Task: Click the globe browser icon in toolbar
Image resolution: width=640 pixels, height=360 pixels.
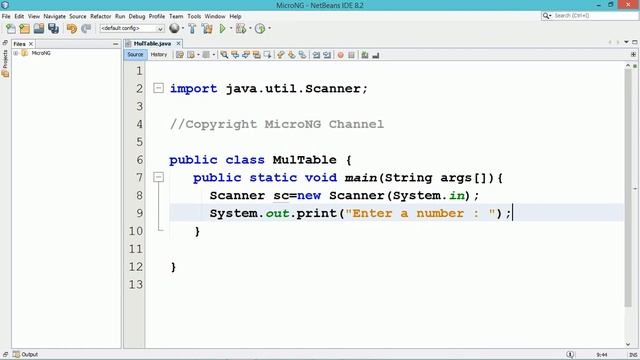Action: pyautogui.click(x=174, y=28)
